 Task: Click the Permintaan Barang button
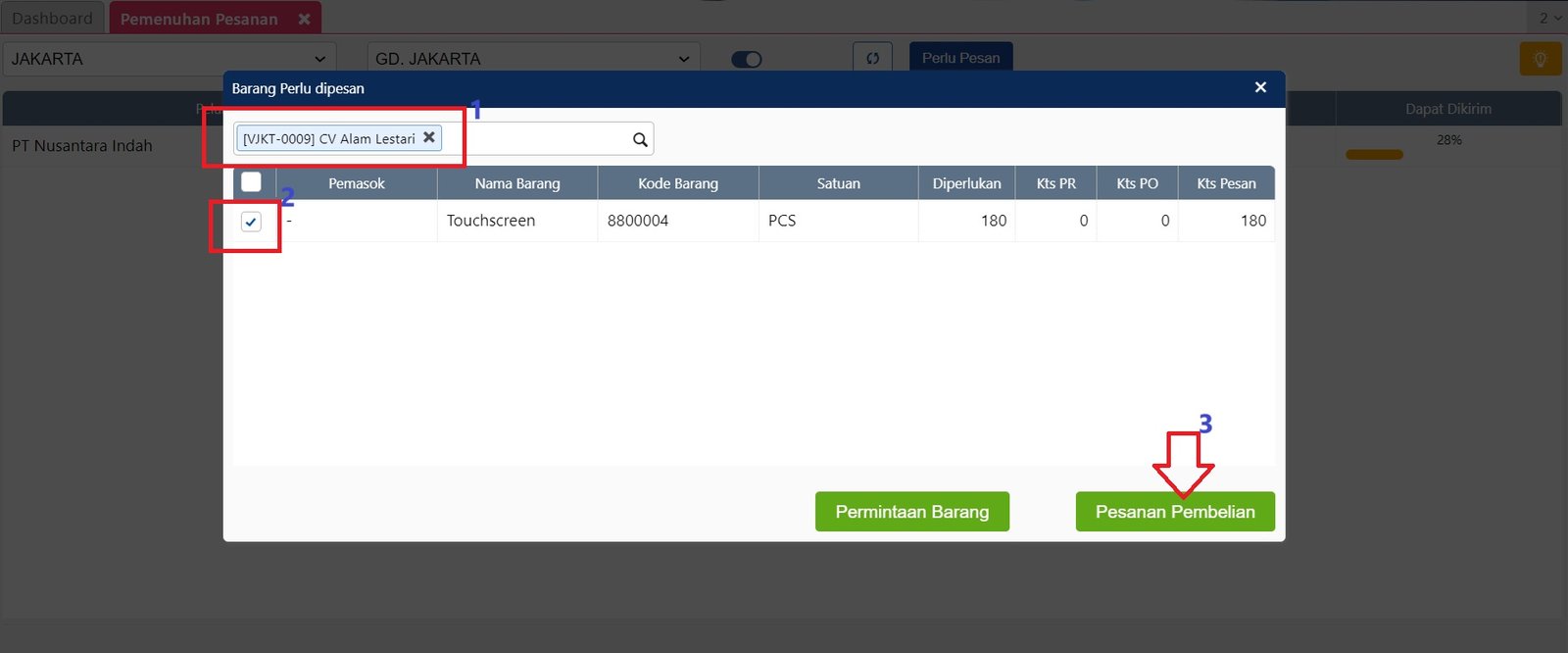click(x=911, y=512)
